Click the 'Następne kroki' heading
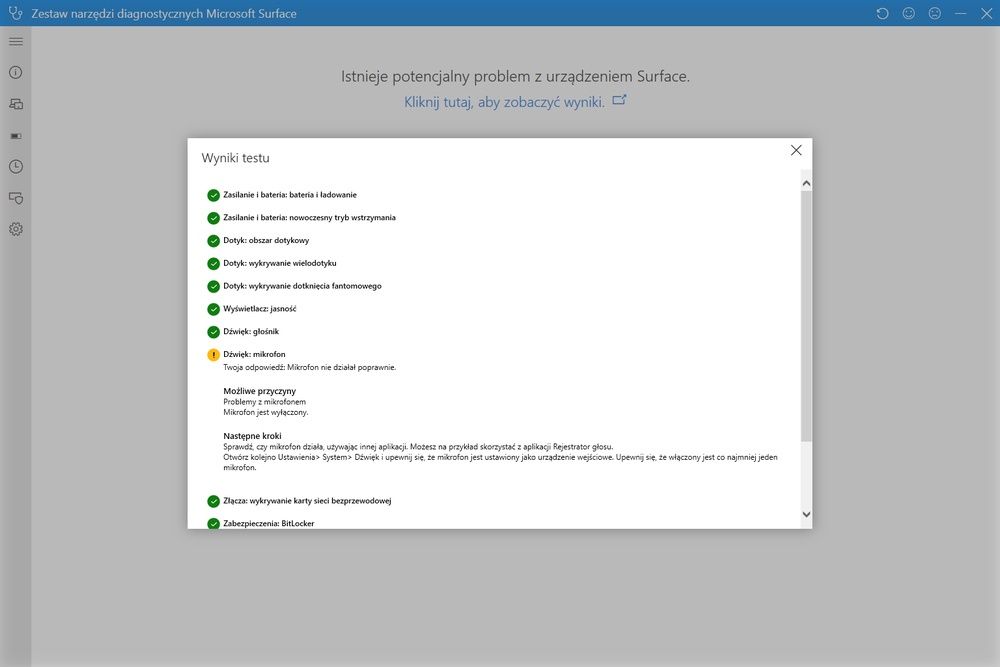 tap(252, 436)
